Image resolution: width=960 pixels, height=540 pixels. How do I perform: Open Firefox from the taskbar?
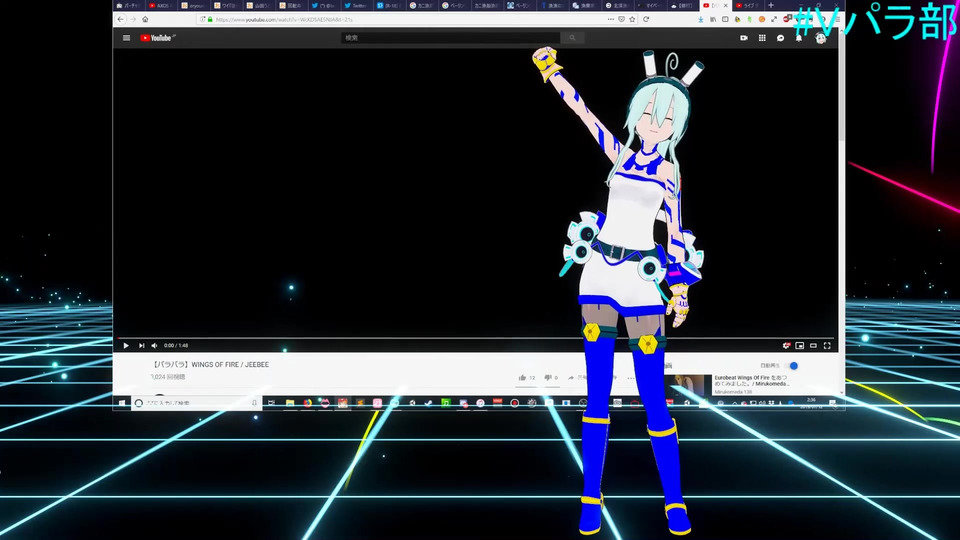pyautogui.click(x=307, y=403)
